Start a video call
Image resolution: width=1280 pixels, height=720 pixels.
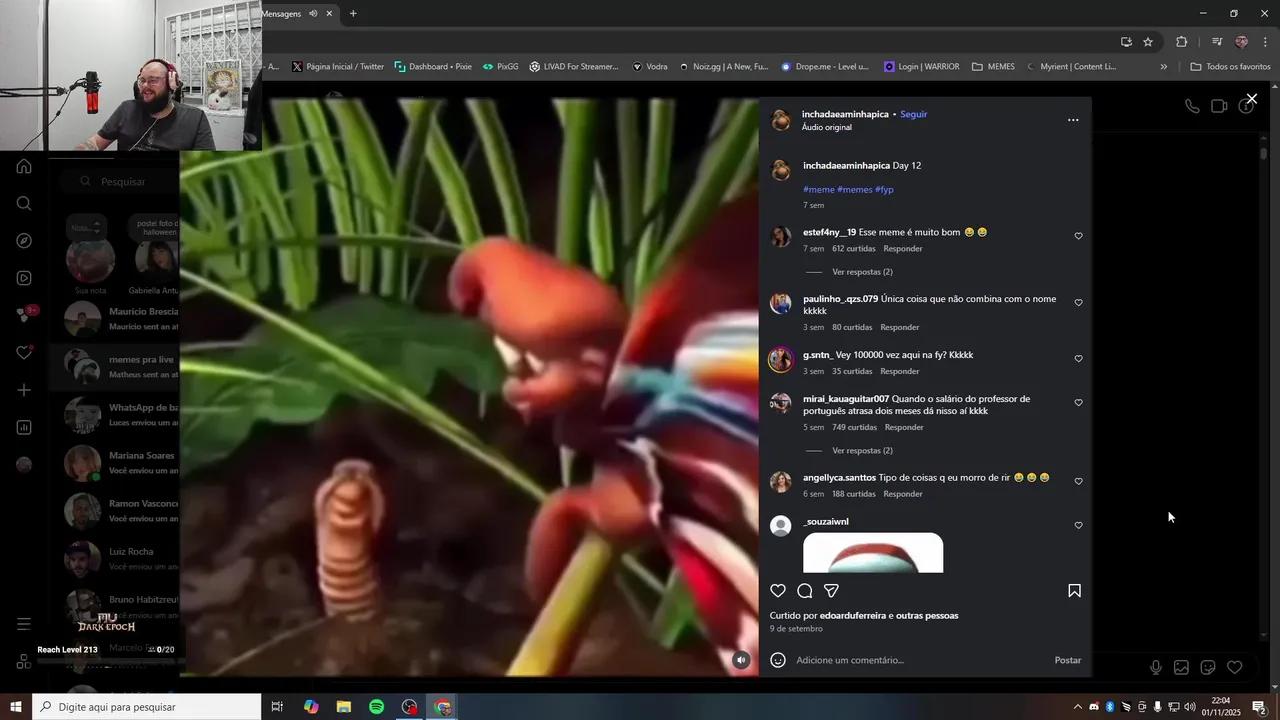(x=1219, y=104)
